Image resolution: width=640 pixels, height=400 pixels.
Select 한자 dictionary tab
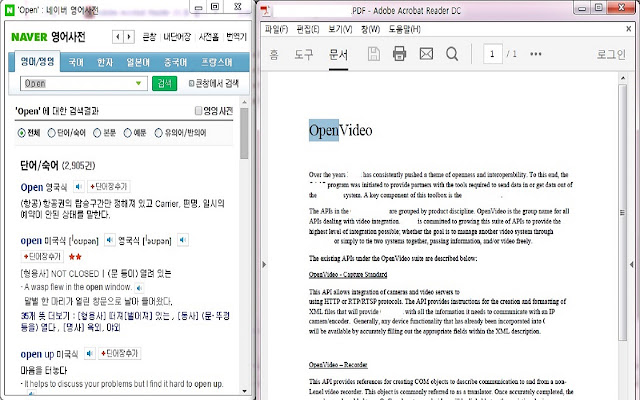tap(105, 62)
